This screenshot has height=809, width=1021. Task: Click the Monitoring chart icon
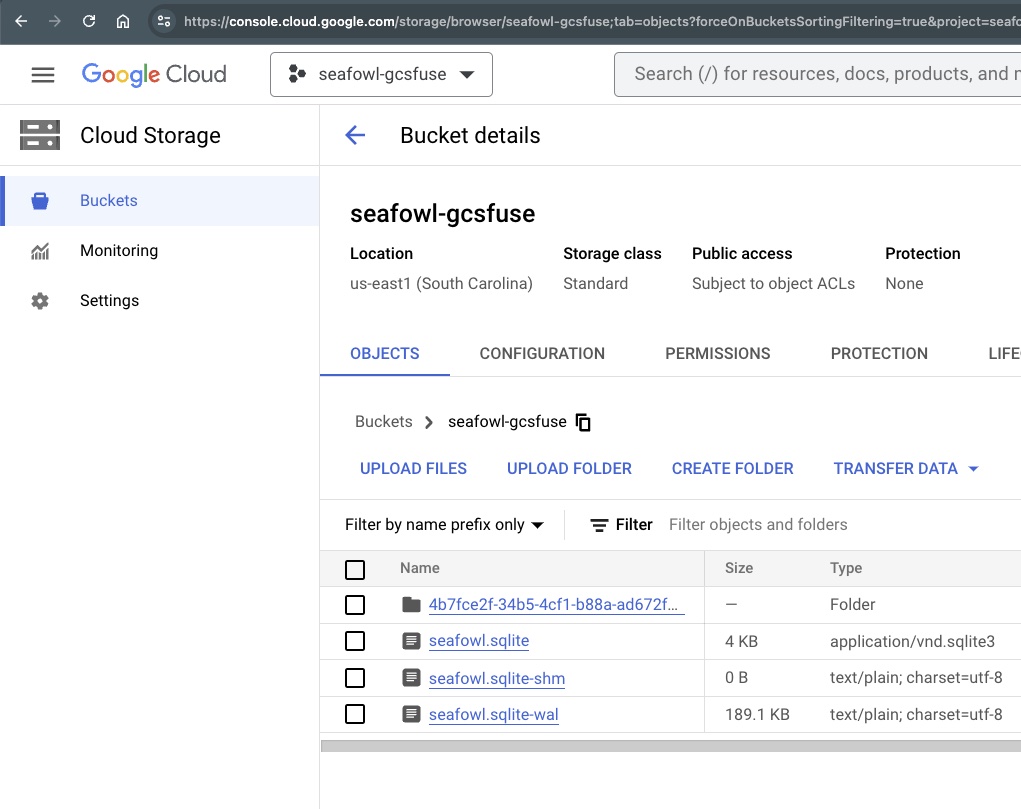(40, 251)
